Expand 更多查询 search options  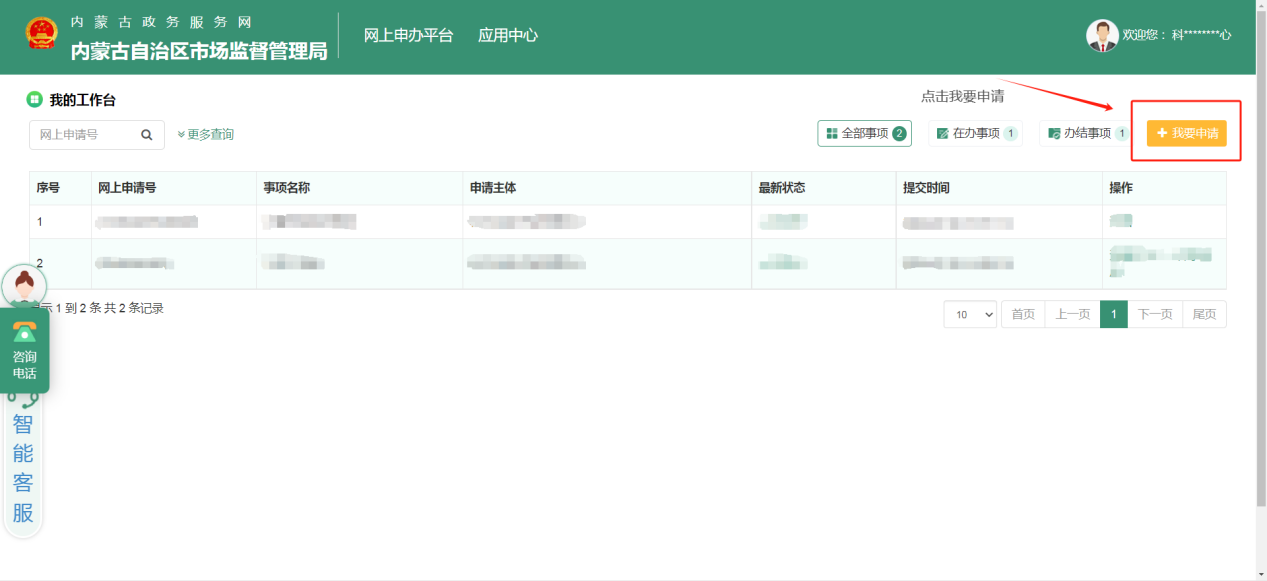coord(206,135)
